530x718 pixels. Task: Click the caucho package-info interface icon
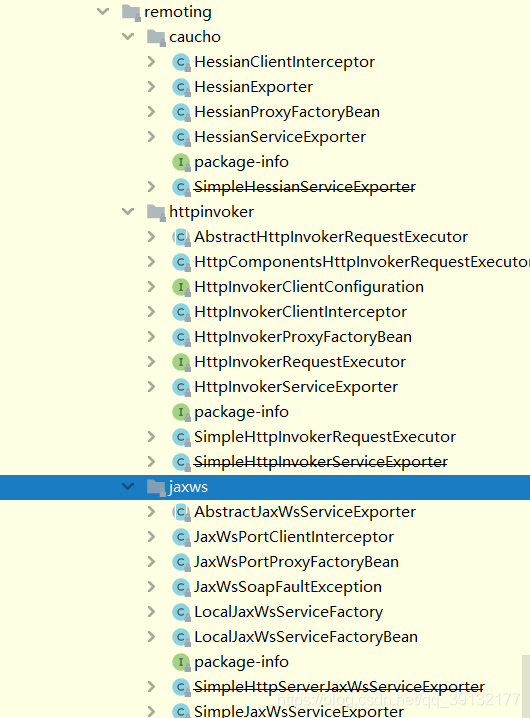pyautogui.click(x=181, y=162)
